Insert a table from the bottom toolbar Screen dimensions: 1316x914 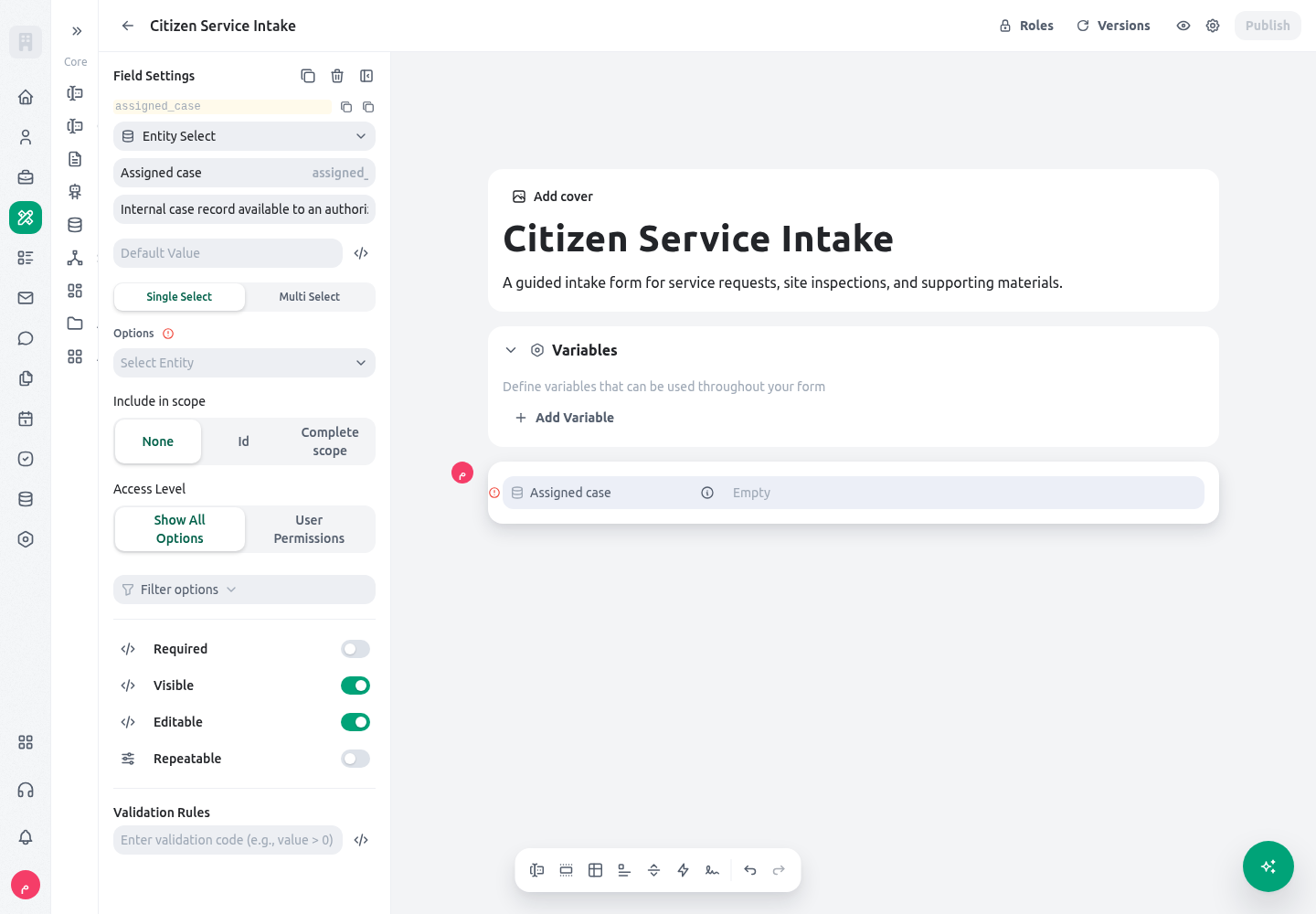[595, 870]
